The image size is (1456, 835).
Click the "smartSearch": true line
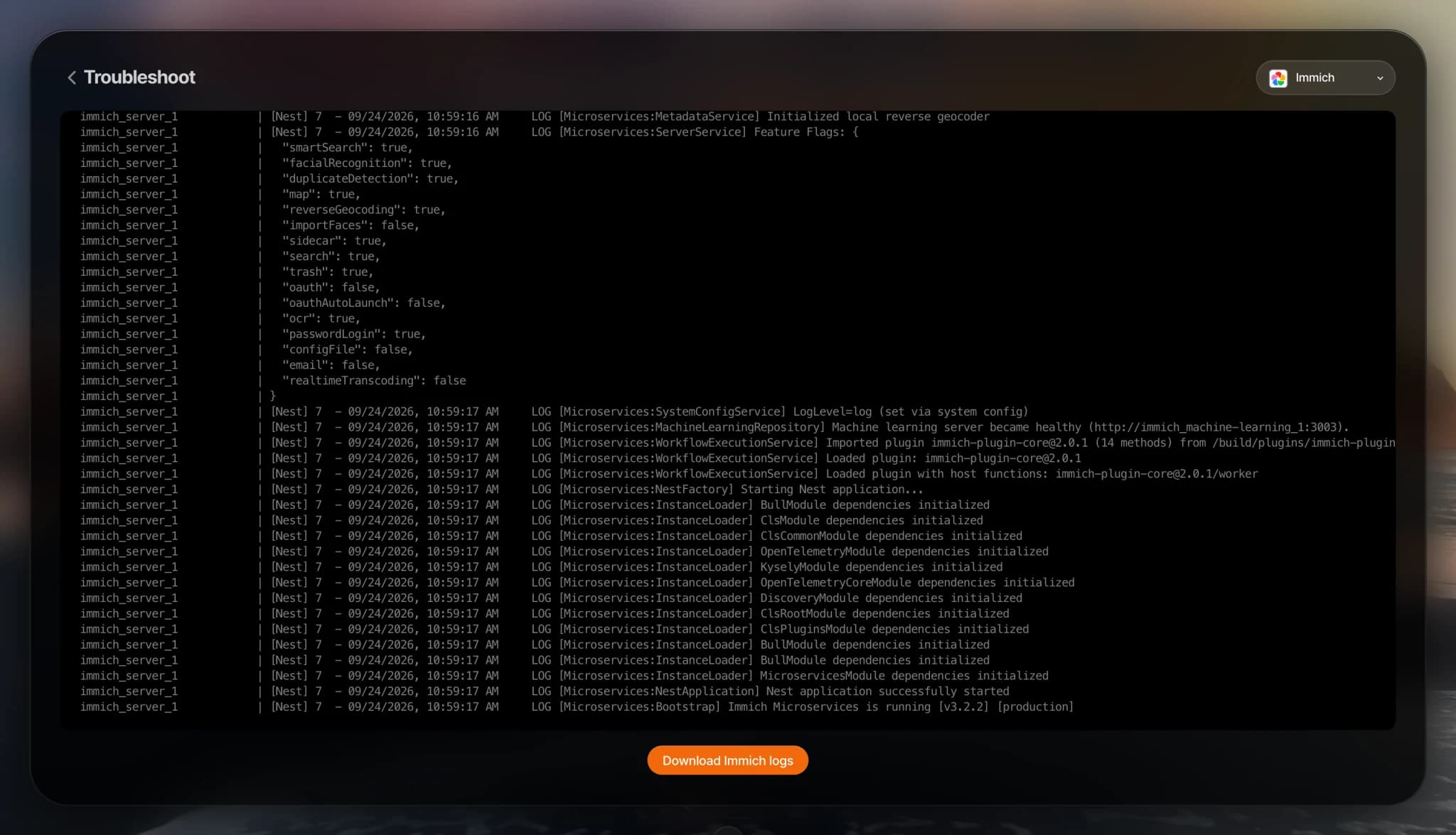[247, 148]
